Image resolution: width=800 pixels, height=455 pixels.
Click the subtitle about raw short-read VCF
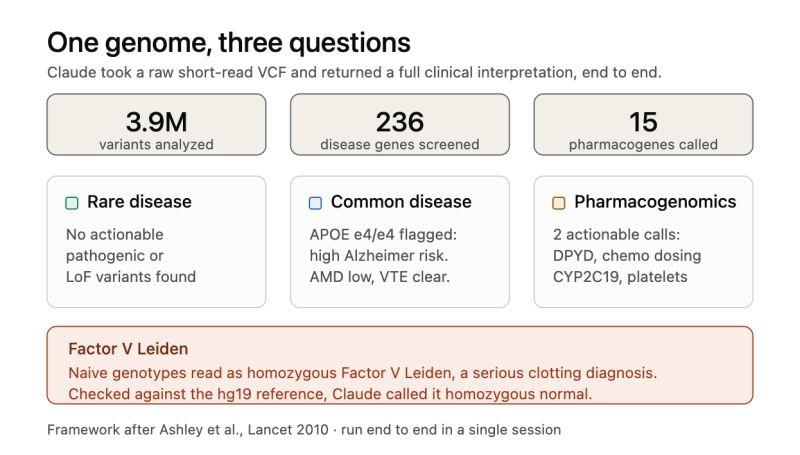pos(354,72)
